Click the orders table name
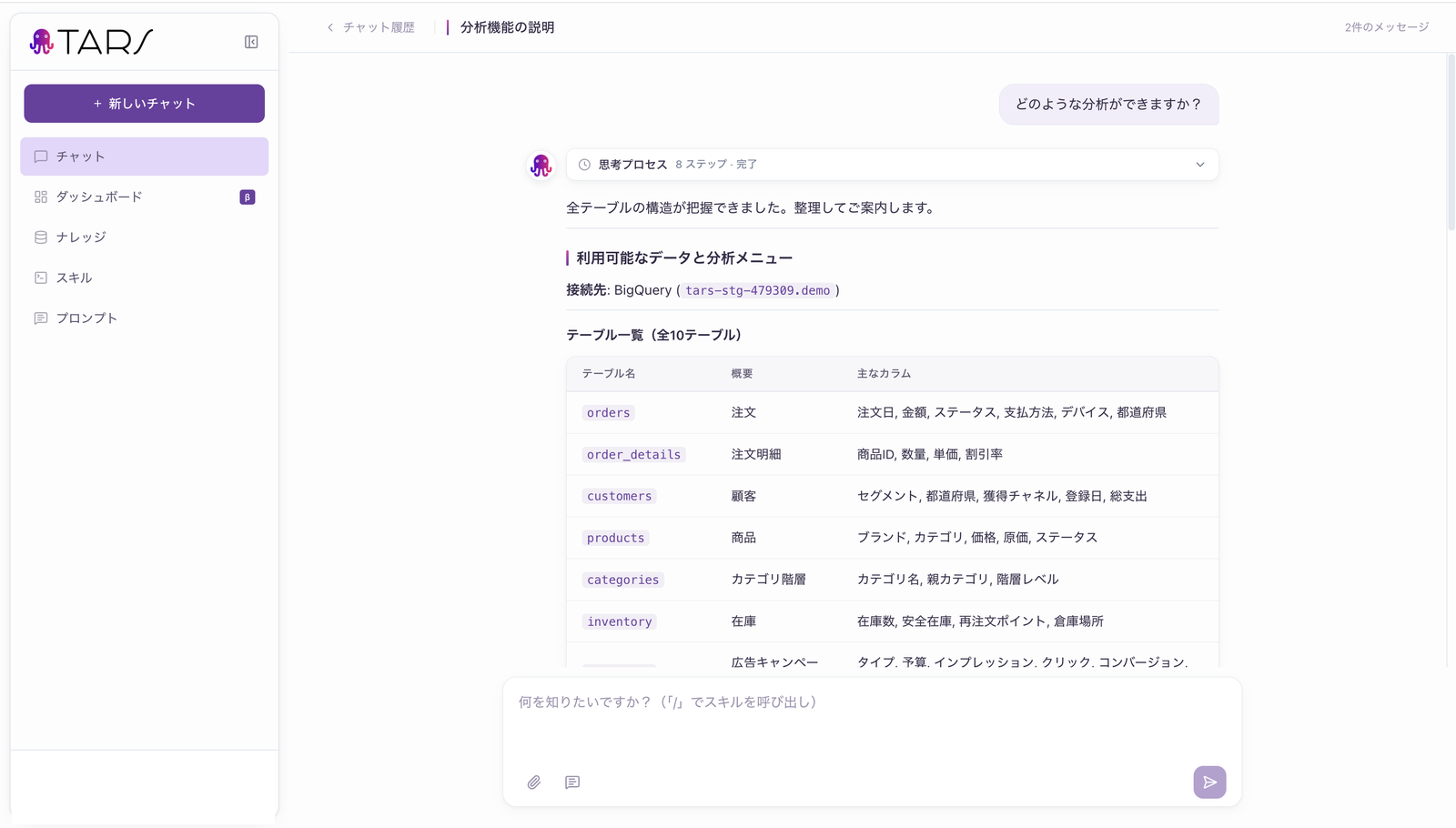 point(608,413)
